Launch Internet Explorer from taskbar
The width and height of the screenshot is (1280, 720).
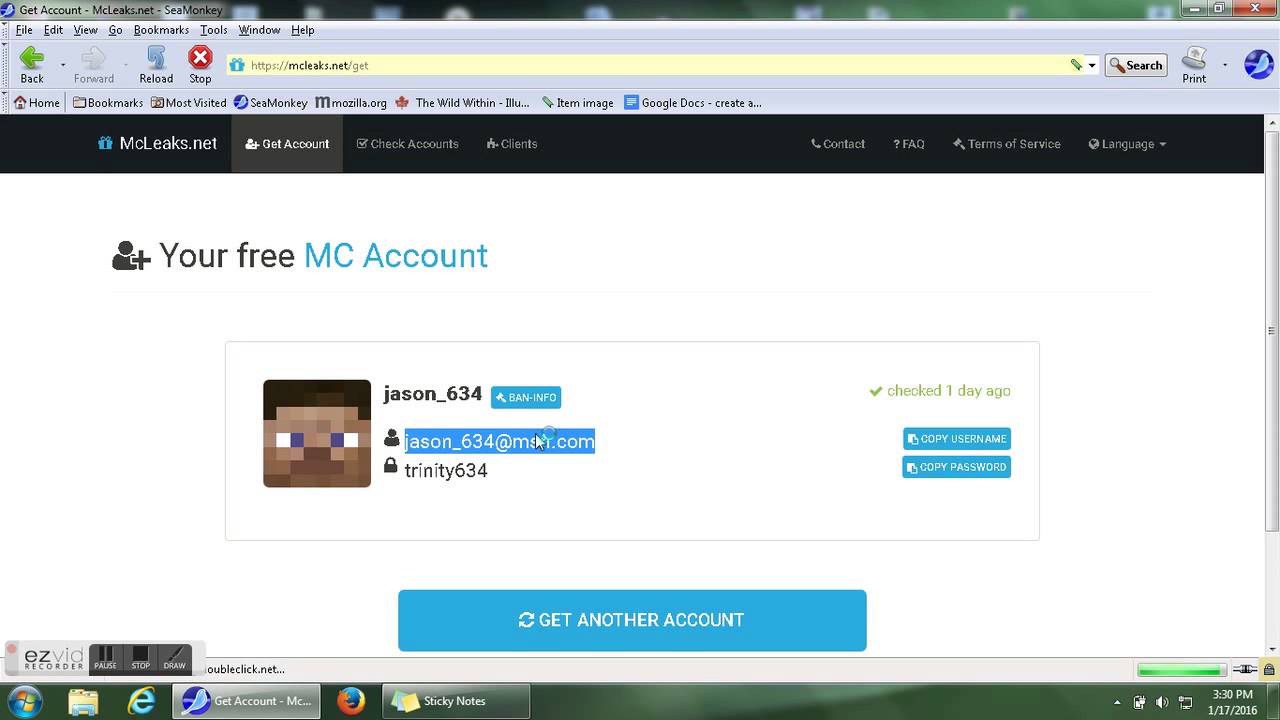(141, 701)
